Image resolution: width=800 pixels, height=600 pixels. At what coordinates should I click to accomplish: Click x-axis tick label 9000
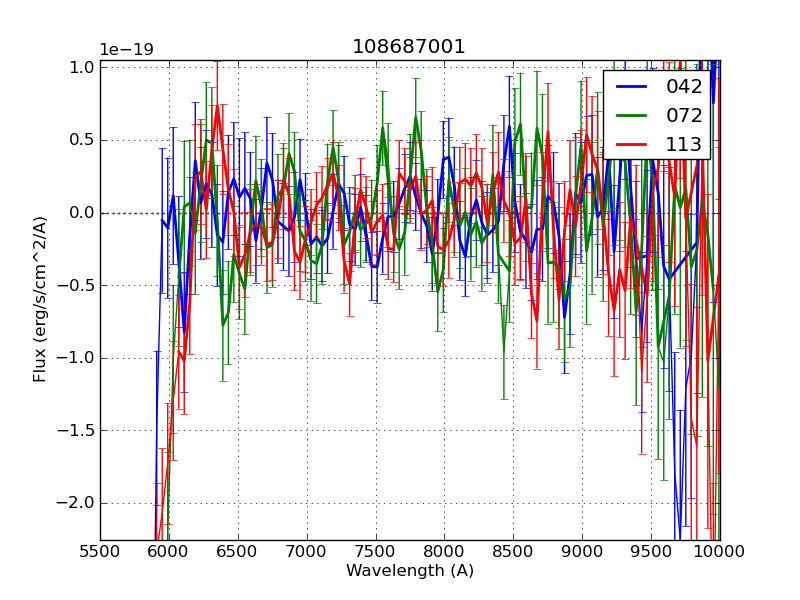point(583,550)
